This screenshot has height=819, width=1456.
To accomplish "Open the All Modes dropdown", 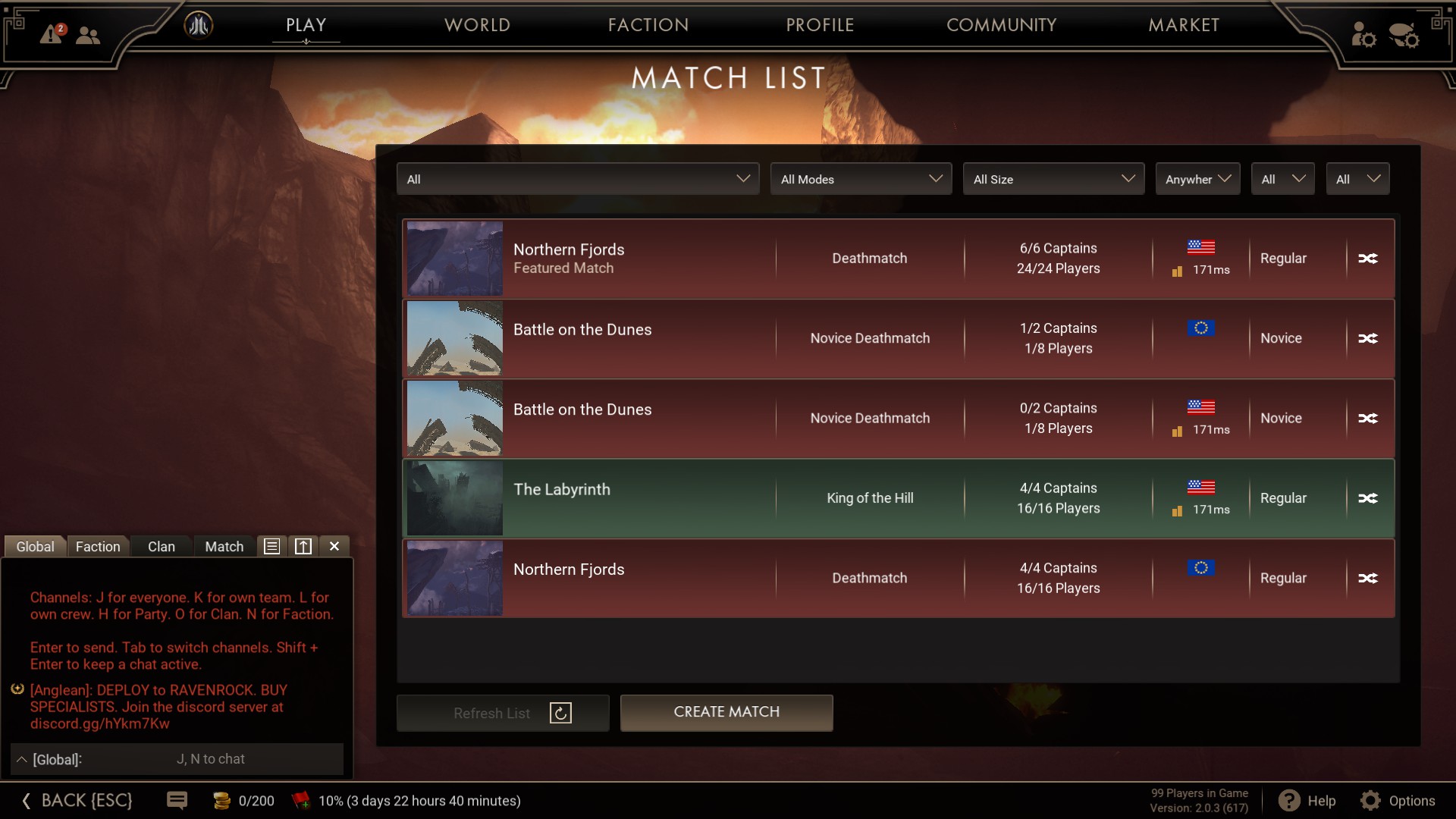I will point(861,179).
